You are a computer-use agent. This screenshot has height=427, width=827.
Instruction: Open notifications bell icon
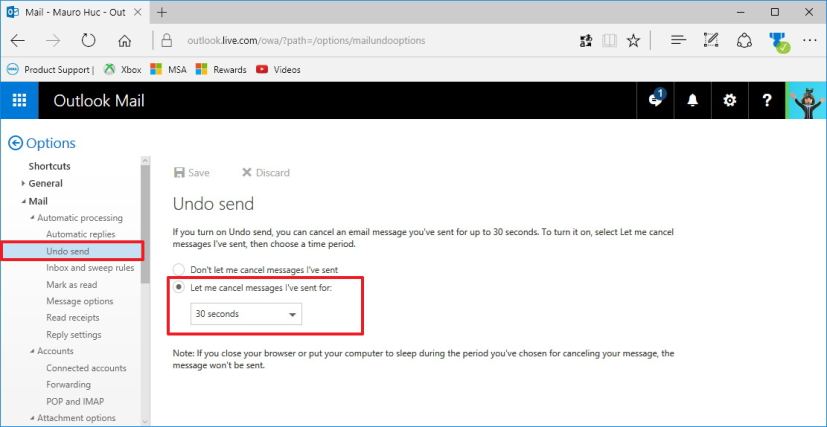(x=693, y=100)
